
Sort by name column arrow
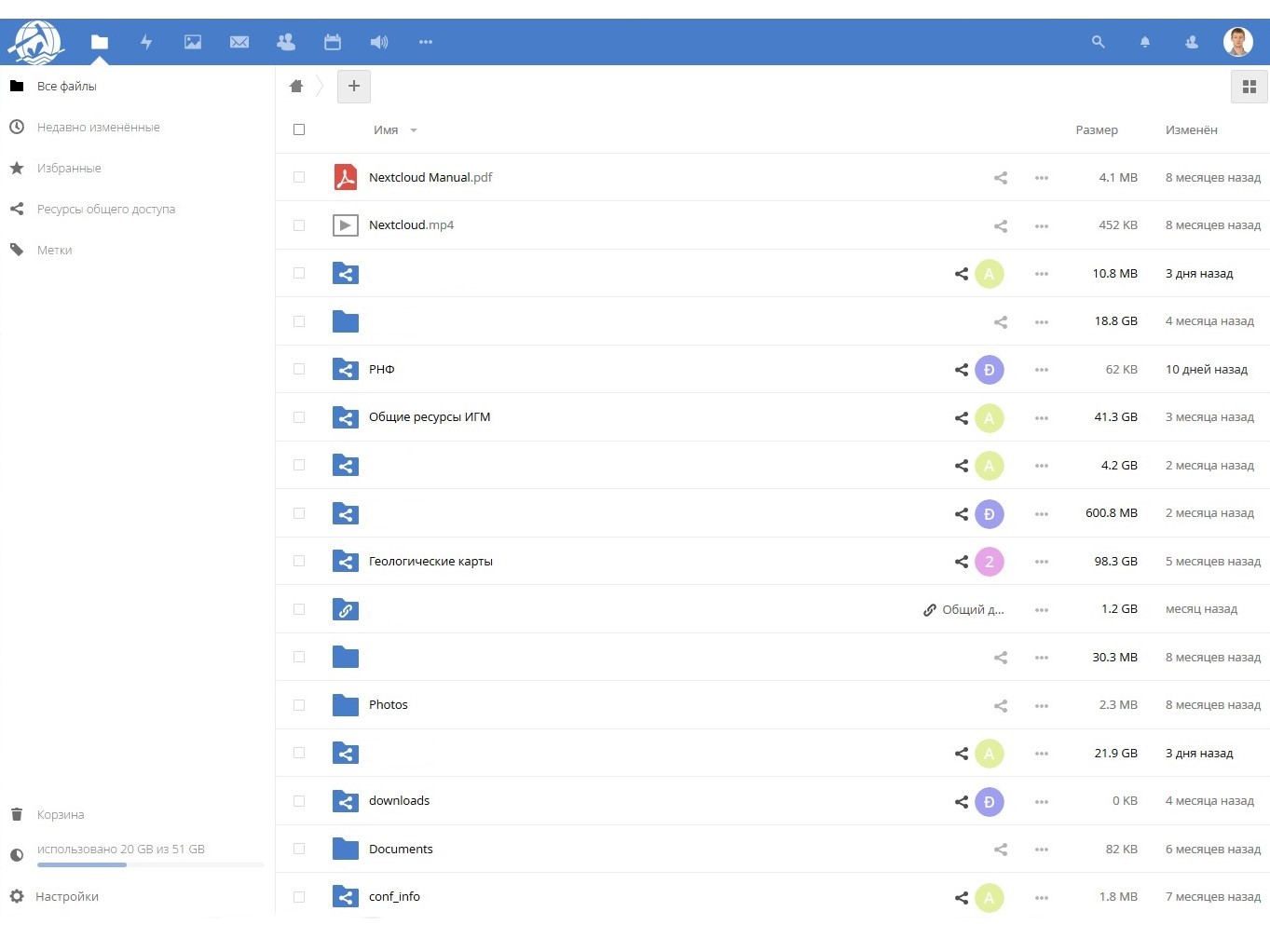click(414, 130)
